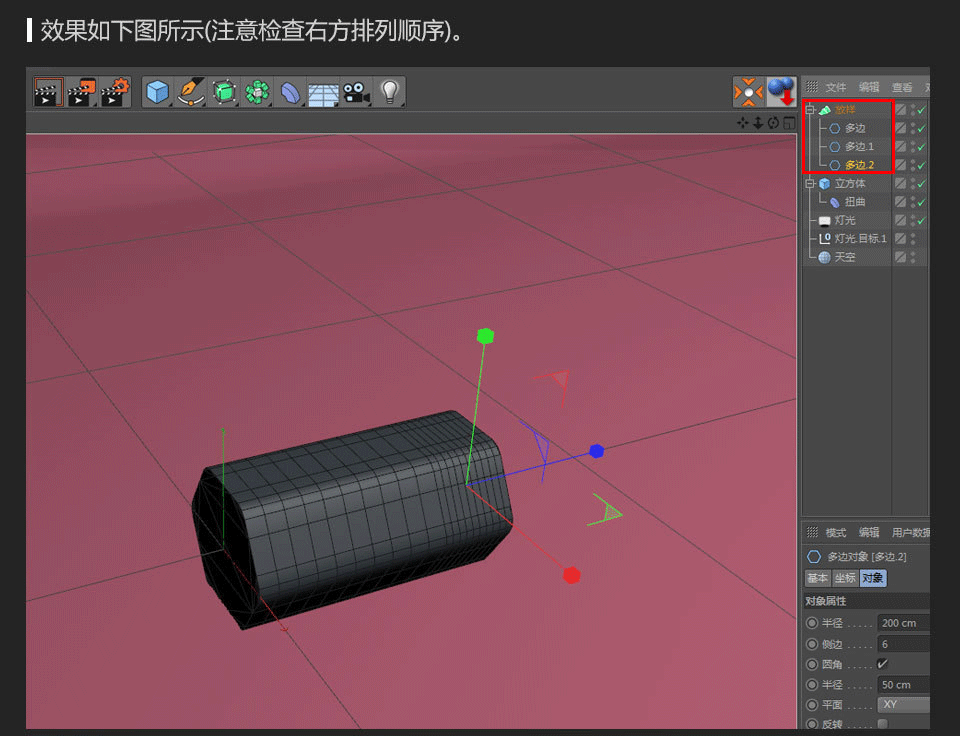Viewport: 960px width, 736px height.
Task: Open Render to Picture Viewer
Action: [79, 91]
